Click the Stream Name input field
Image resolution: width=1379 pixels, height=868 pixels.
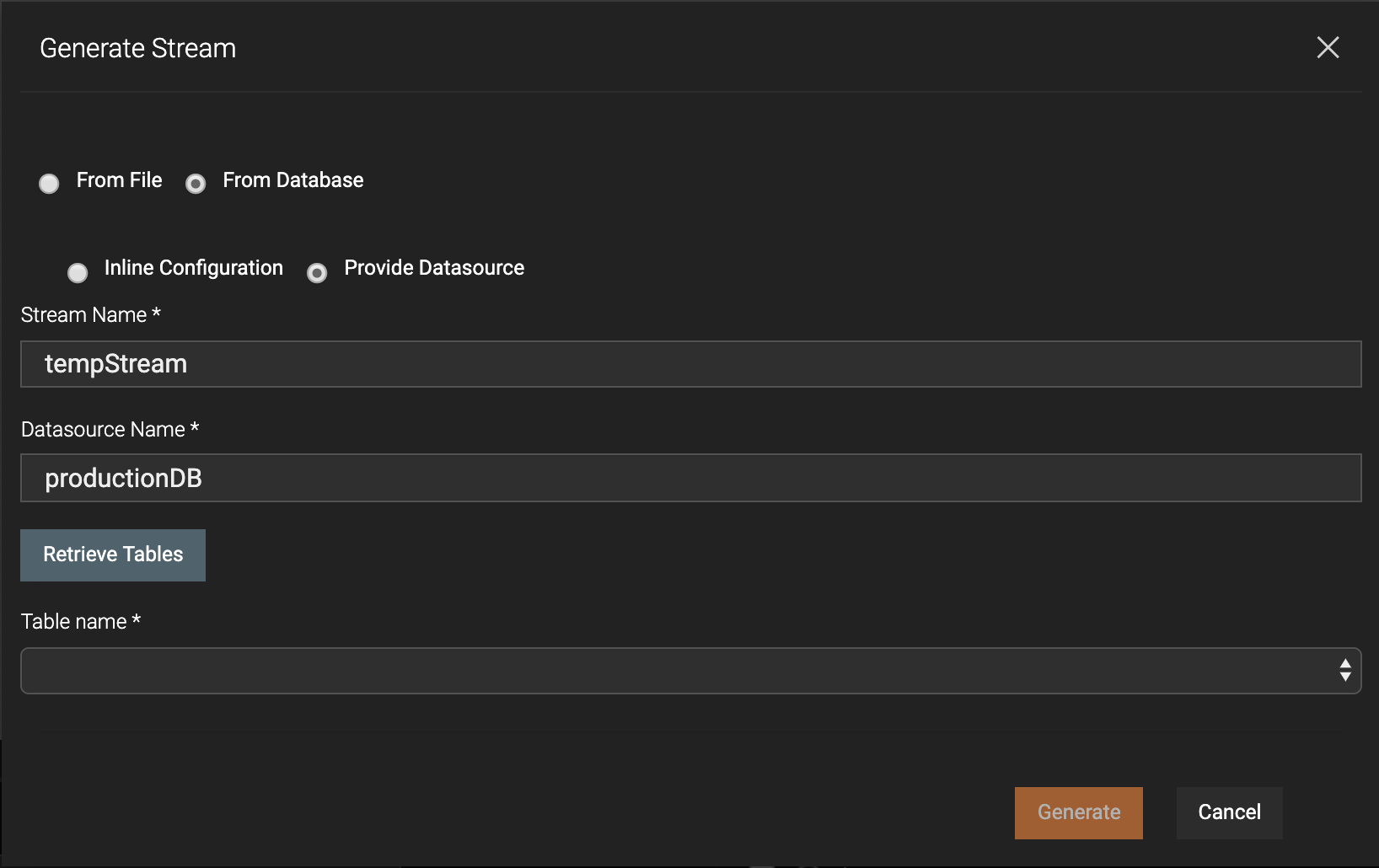click(690, 364)
